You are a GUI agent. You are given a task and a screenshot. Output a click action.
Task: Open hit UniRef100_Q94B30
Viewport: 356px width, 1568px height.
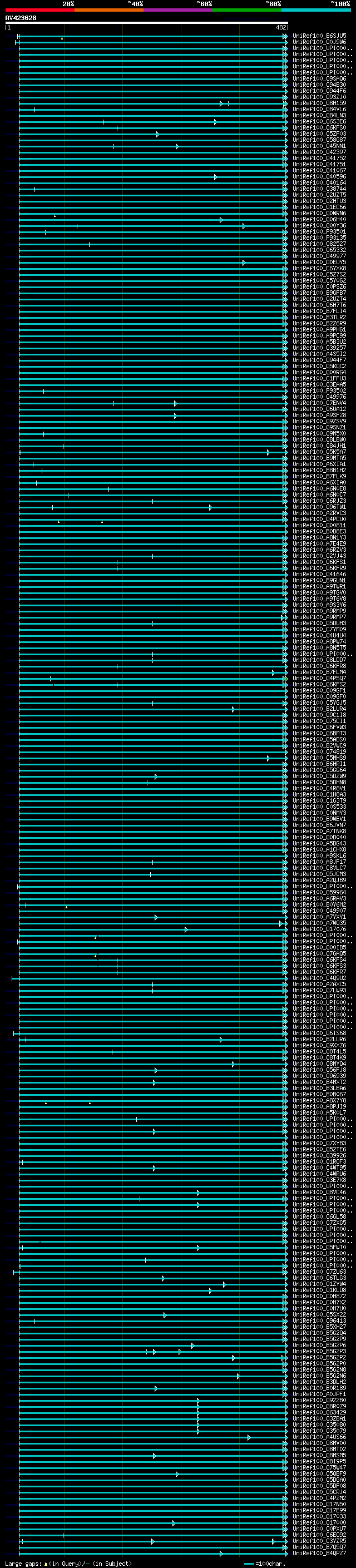coord(319,85)
